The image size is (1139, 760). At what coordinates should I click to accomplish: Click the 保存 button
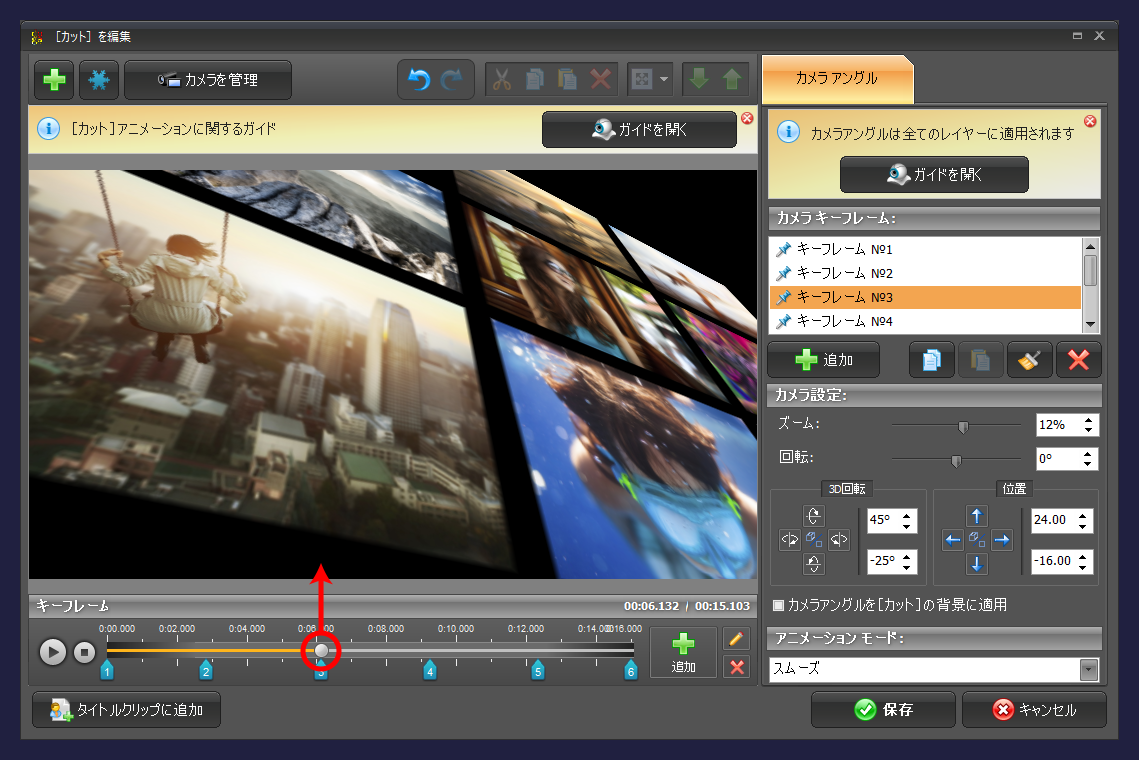tap(883, 710)
